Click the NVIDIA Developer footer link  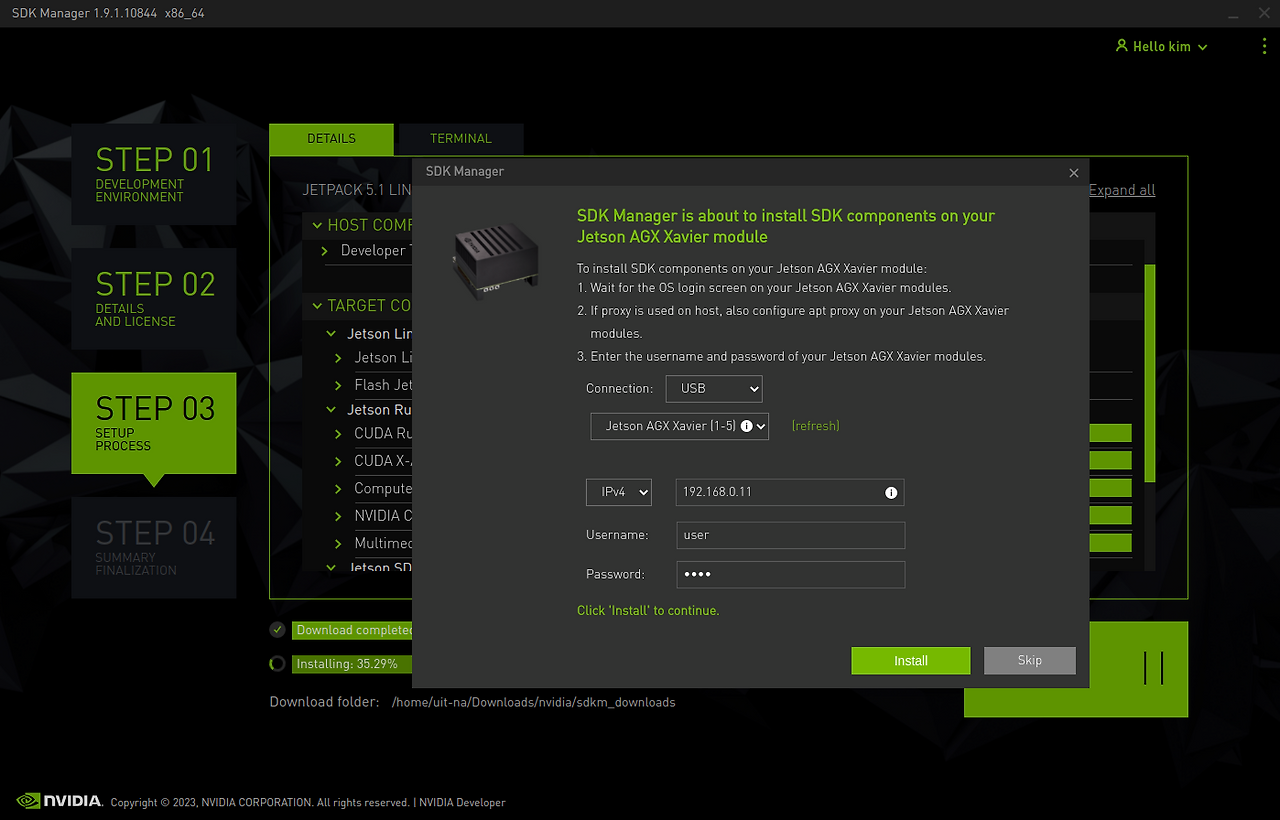[462, 802]
